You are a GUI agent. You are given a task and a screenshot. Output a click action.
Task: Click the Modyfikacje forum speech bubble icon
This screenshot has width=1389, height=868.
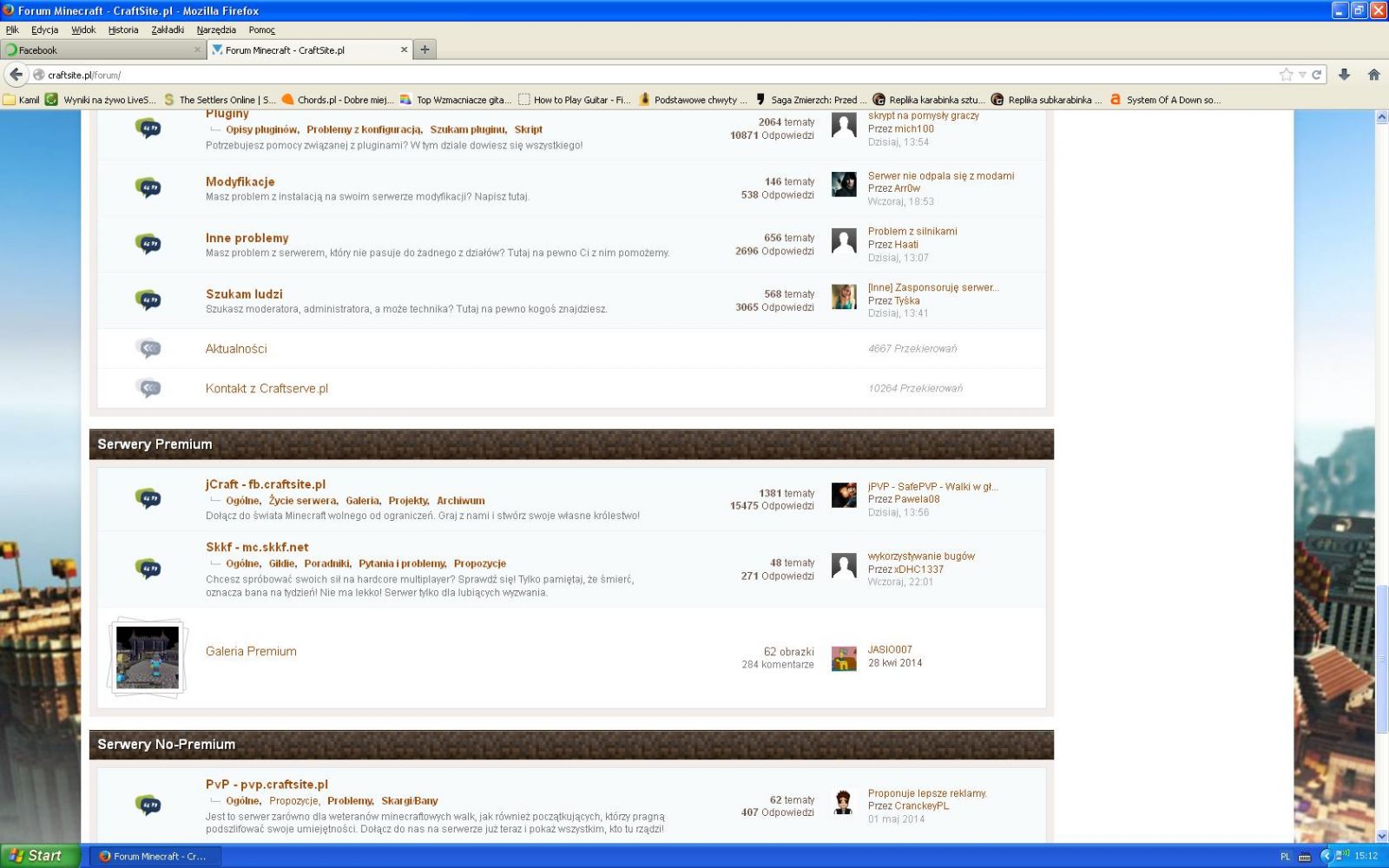tap(148, 187)
